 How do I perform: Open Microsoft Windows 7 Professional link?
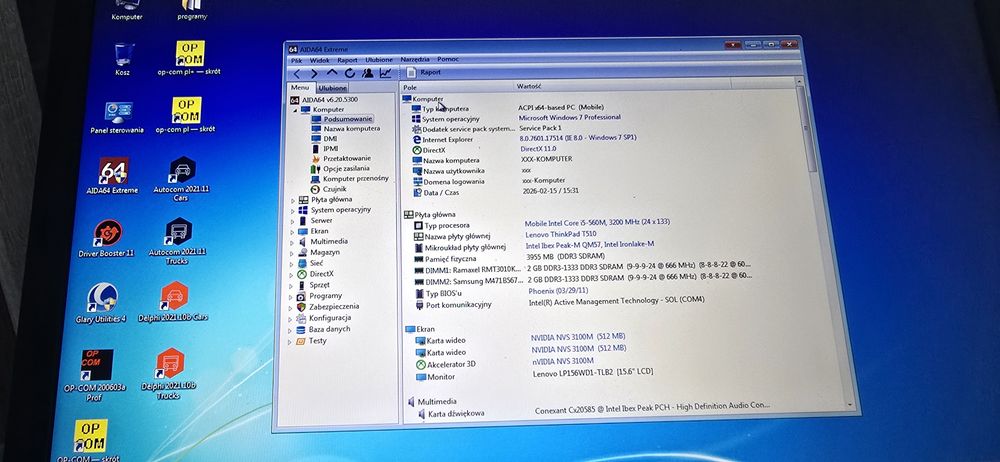click(569, 118)
